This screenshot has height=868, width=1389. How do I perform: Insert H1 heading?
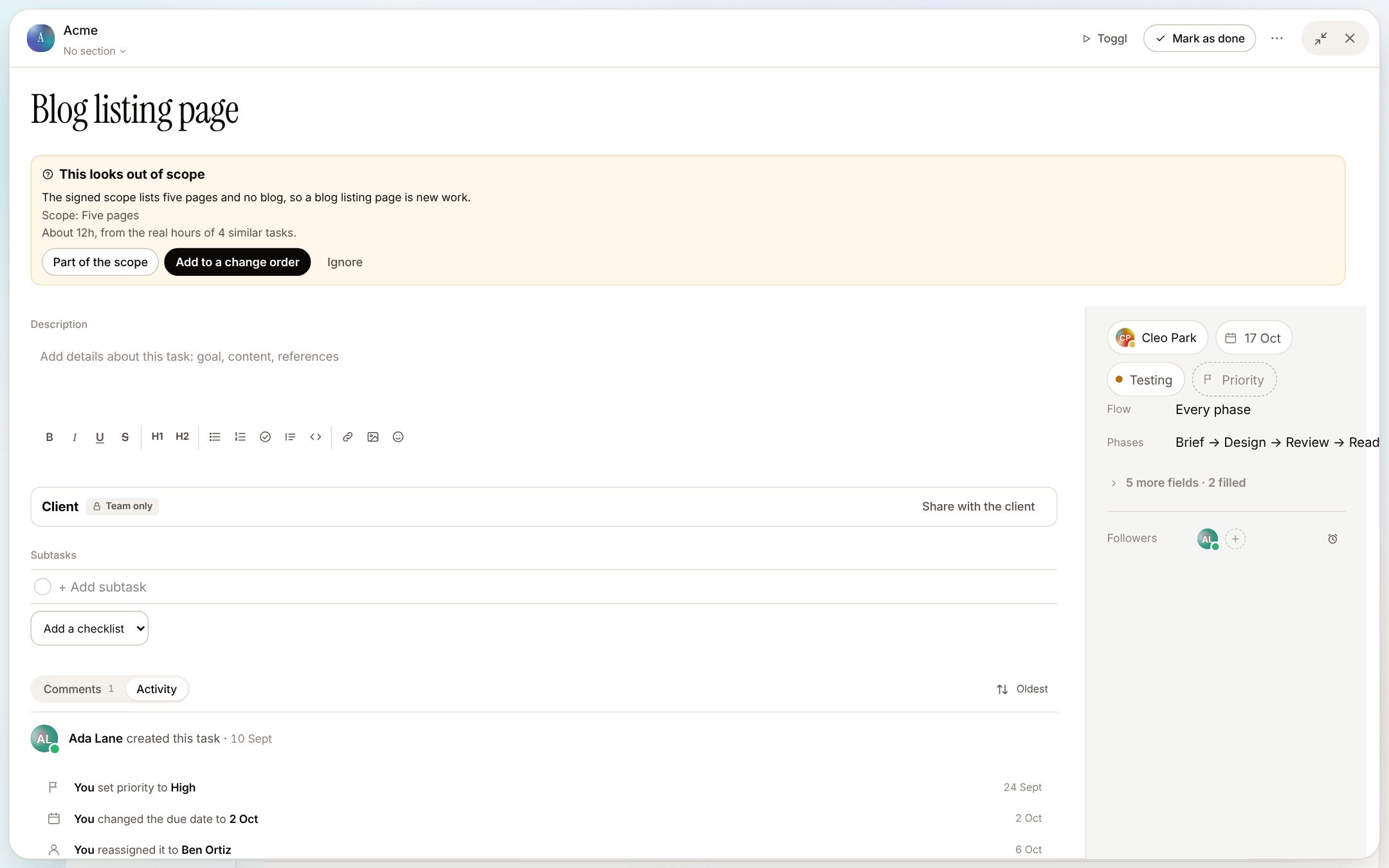pos(157,437)
